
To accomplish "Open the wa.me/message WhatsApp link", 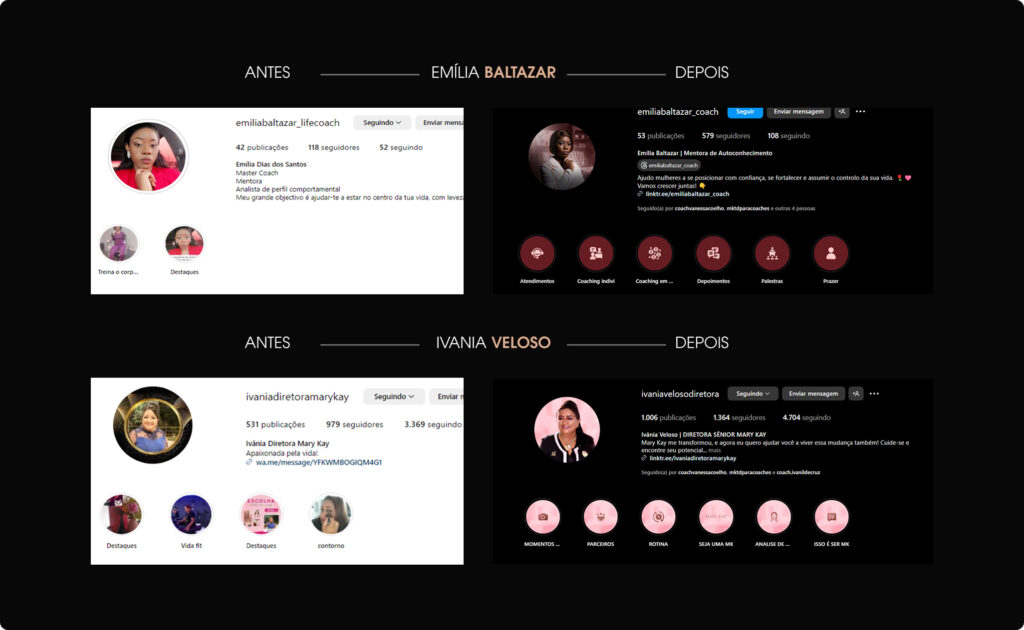I will tap(319, 462).
